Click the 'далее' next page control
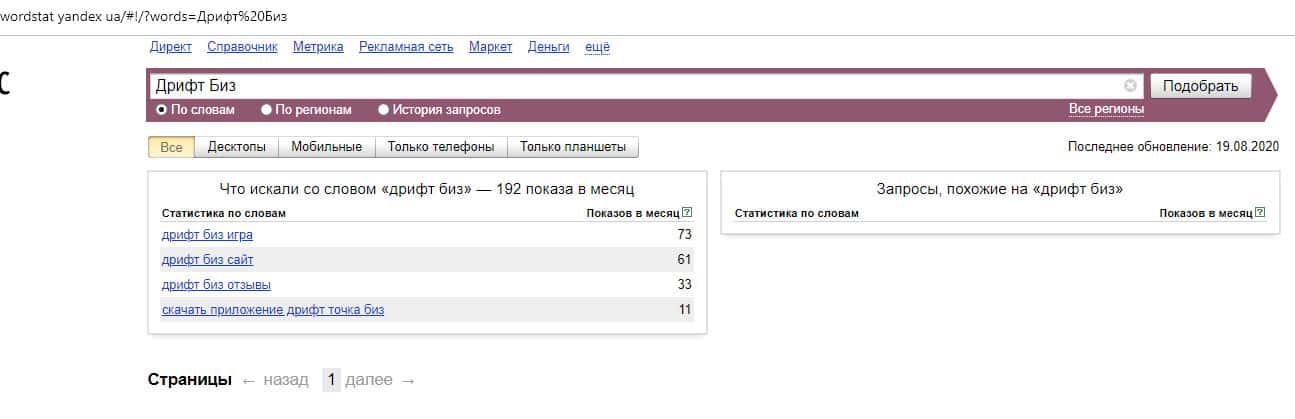 click(x=379, y=380)
